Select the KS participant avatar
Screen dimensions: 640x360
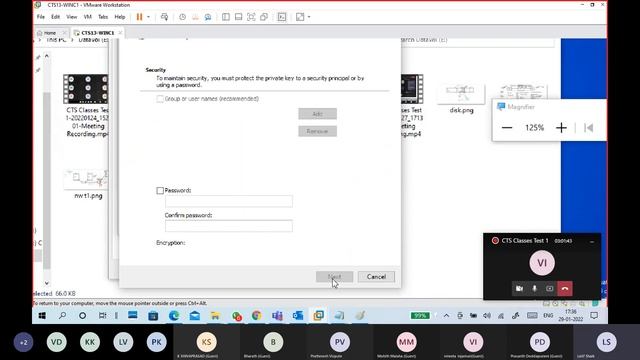coord(207,342)
